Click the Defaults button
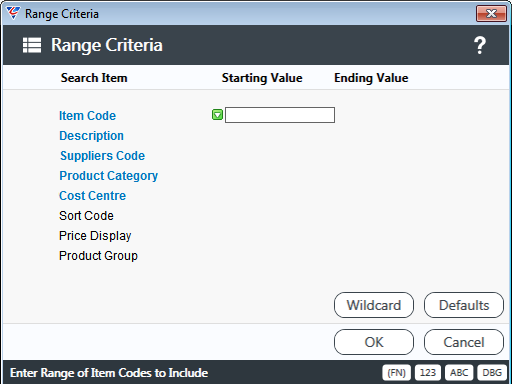This screenshot has height=384, width=512. tap(464, 305)
